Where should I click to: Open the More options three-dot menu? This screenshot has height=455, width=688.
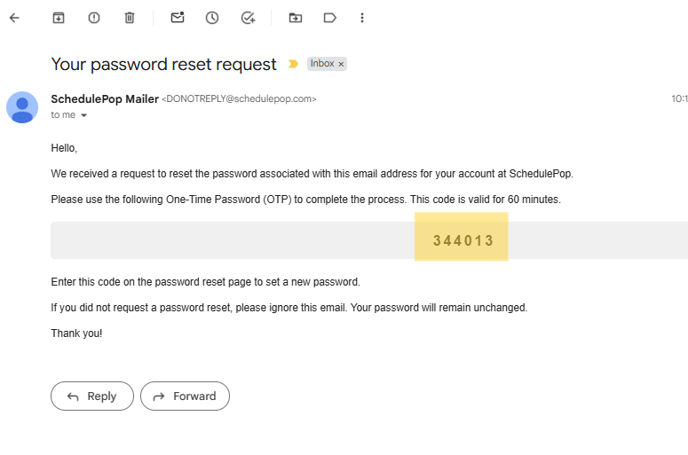click(x=362, y=18)
